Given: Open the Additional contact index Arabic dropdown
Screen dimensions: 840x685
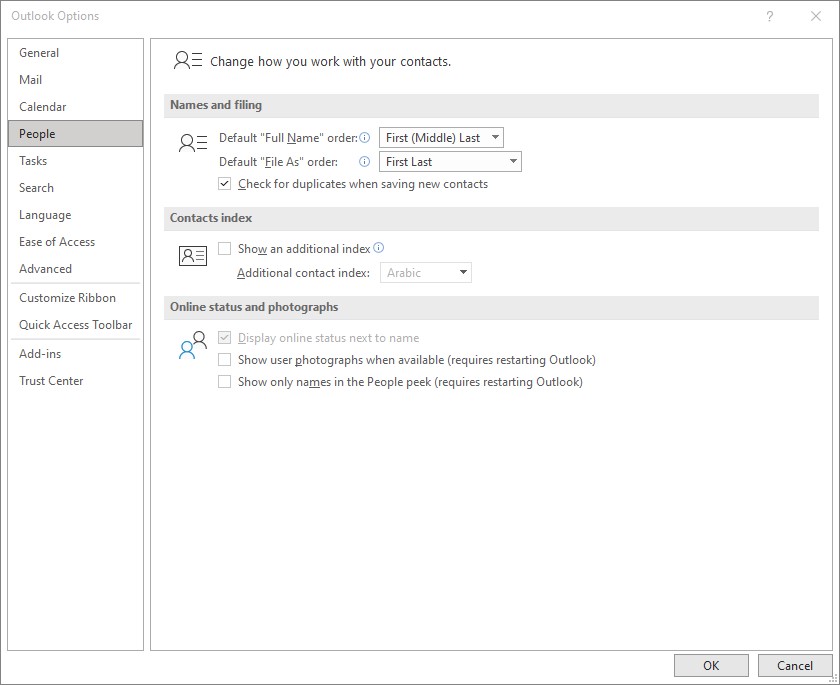Looking at the screenshot, I should point(426,273).
